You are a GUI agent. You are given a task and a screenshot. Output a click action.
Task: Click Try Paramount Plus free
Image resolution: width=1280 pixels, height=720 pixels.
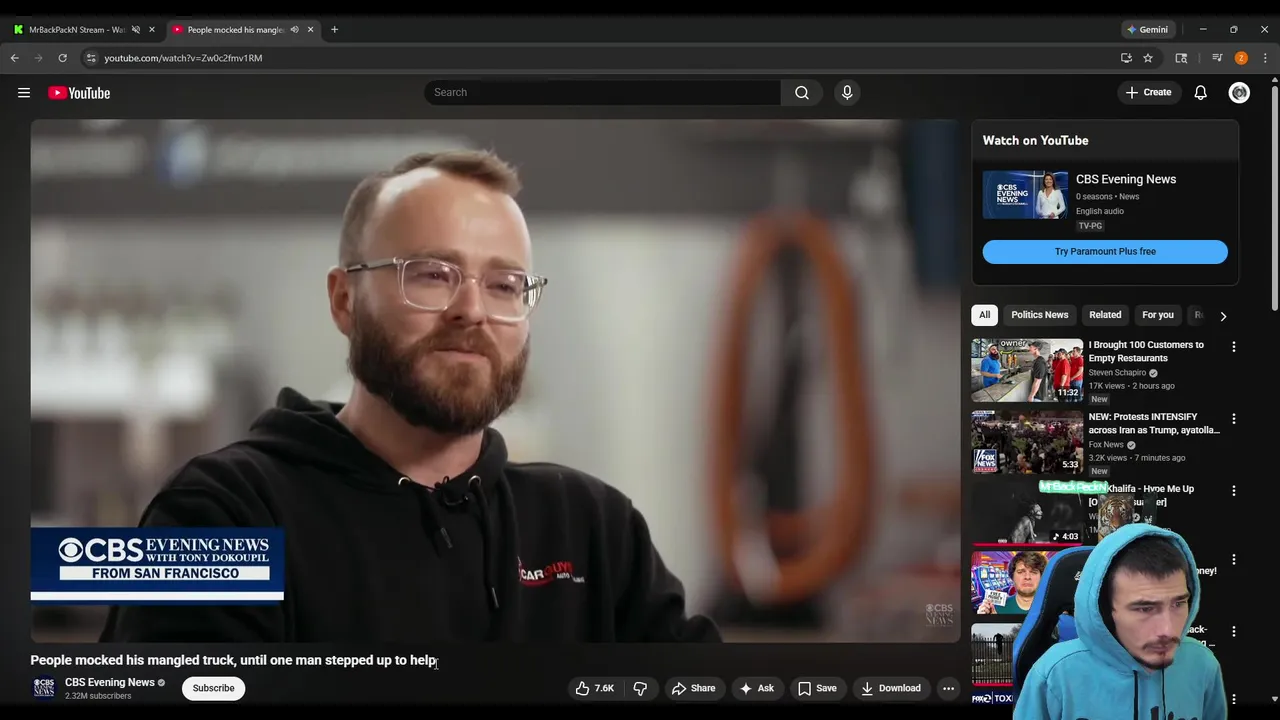(x=1105, y=252)
